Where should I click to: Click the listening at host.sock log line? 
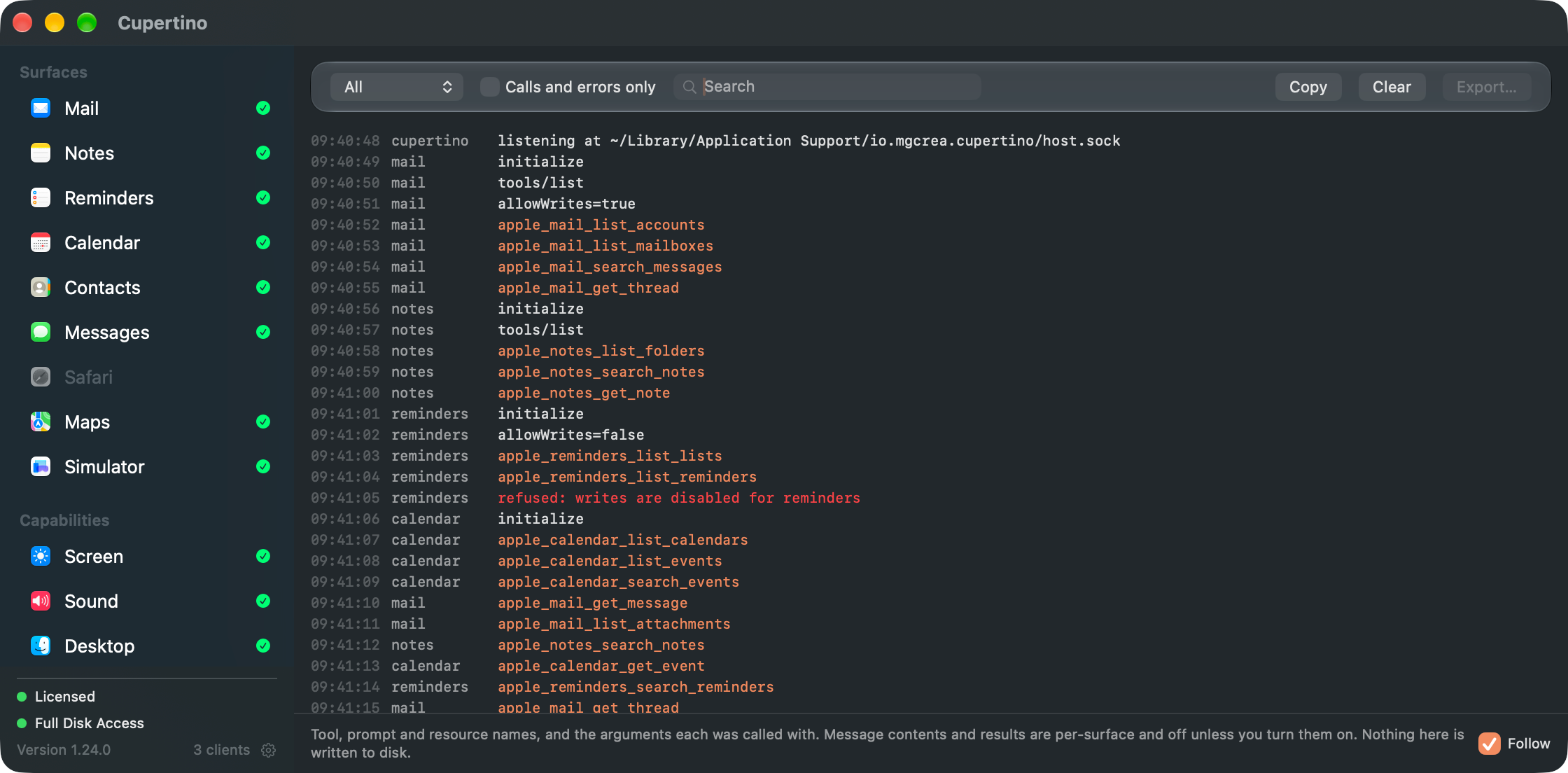(809, 141)
